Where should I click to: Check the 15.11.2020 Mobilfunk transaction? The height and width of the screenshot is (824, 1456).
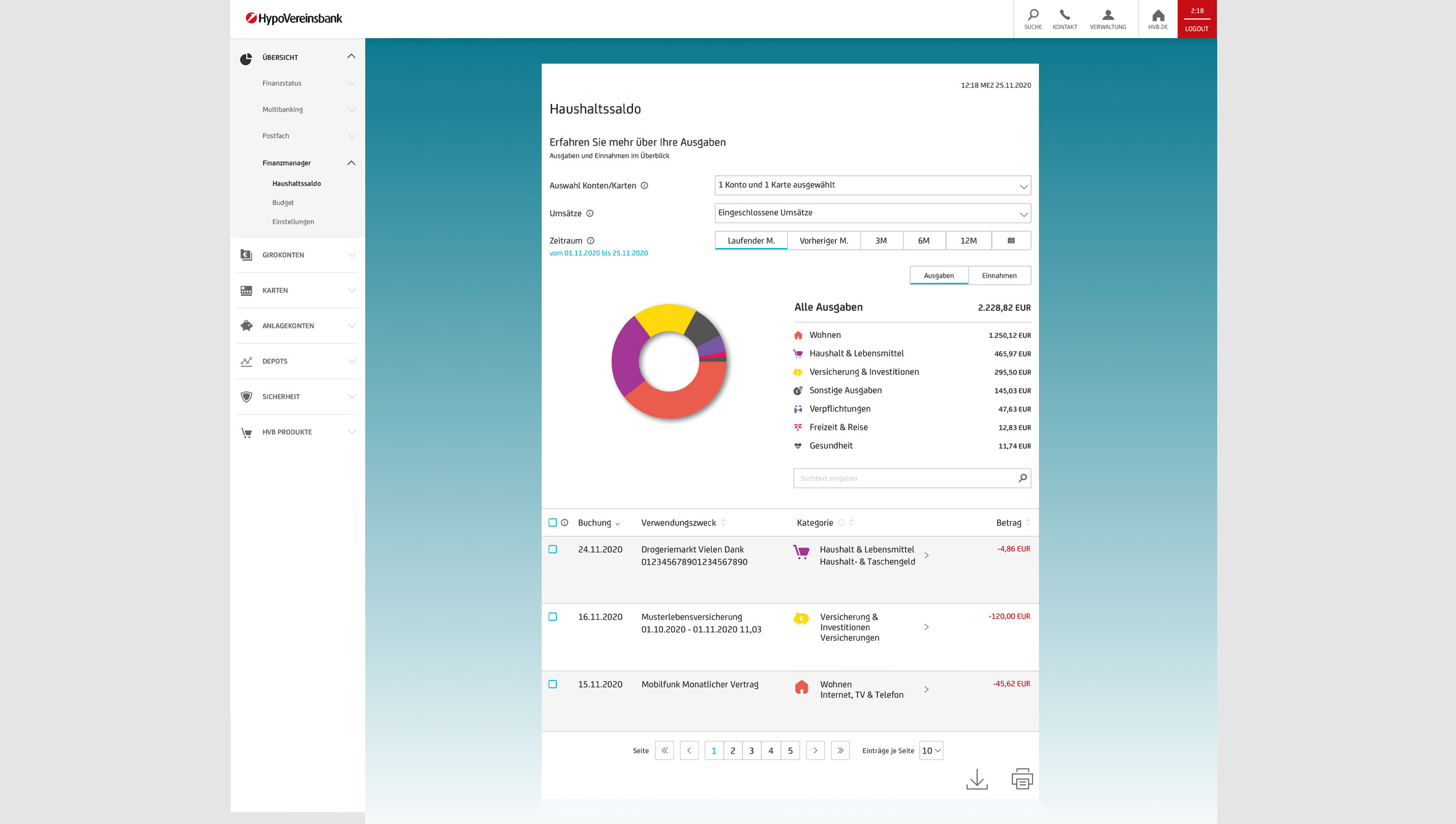[x=553, y=684]
